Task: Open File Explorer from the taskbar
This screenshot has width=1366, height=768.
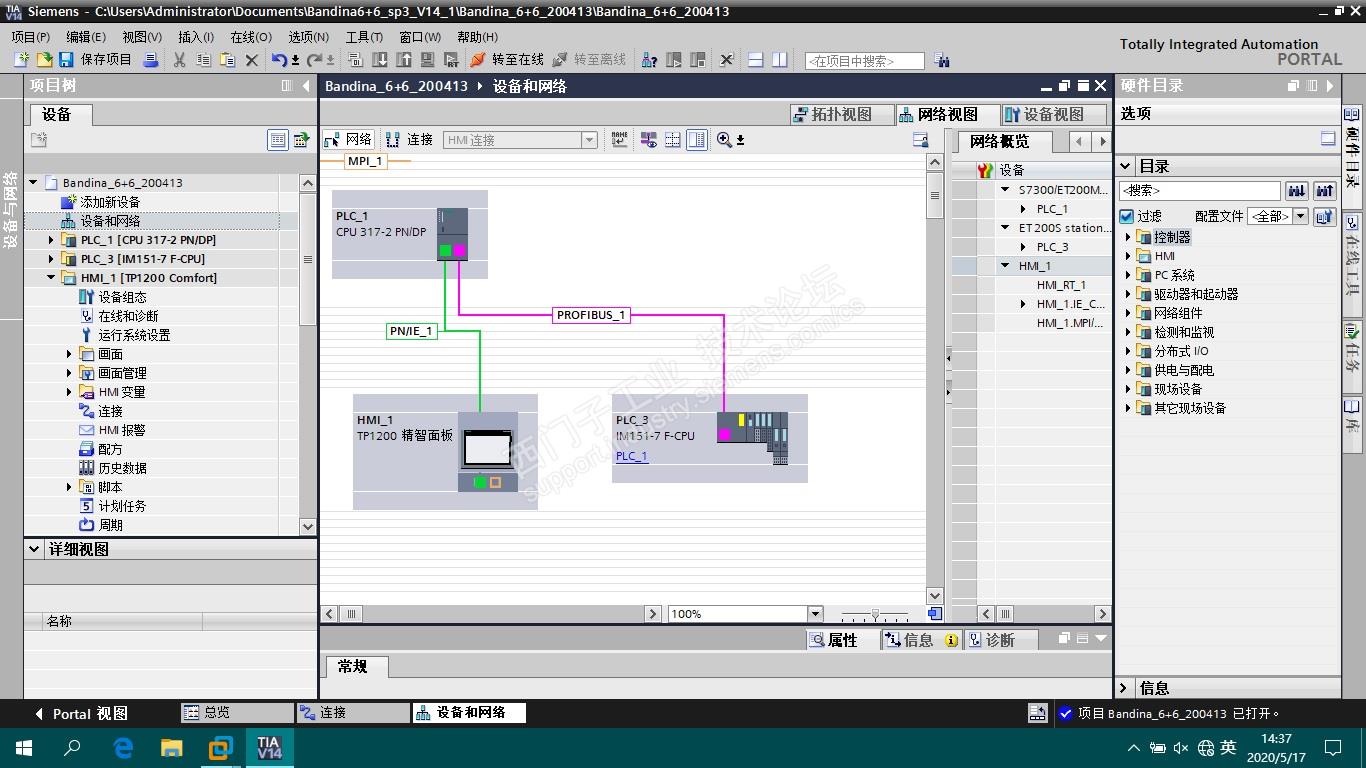Action: tap(172, 747)
